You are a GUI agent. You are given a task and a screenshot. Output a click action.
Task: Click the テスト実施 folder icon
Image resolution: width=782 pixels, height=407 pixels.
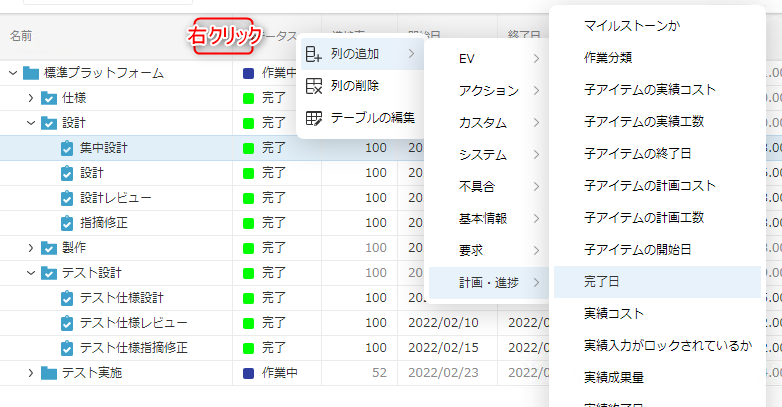pos(49,373)
